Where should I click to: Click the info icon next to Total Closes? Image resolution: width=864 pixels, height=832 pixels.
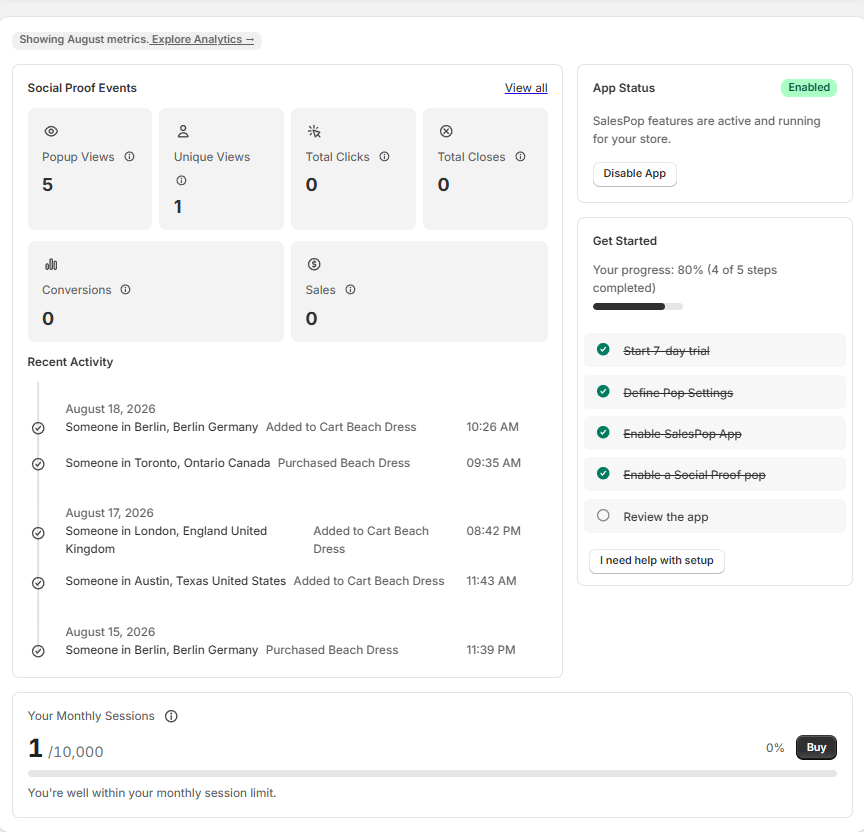pos(520,156)
